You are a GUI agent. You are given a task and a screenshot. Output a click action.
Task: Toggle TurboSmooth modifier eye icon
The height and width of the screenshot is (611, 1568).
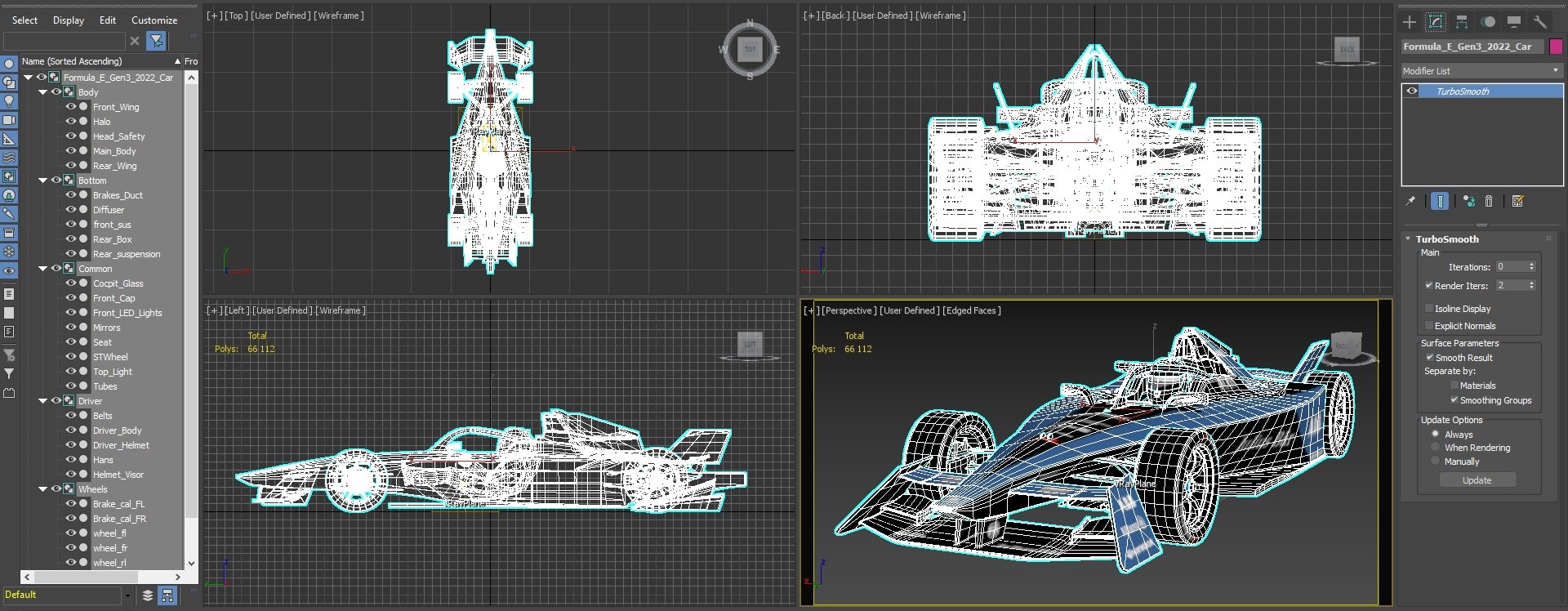[x=1412, y=91]
